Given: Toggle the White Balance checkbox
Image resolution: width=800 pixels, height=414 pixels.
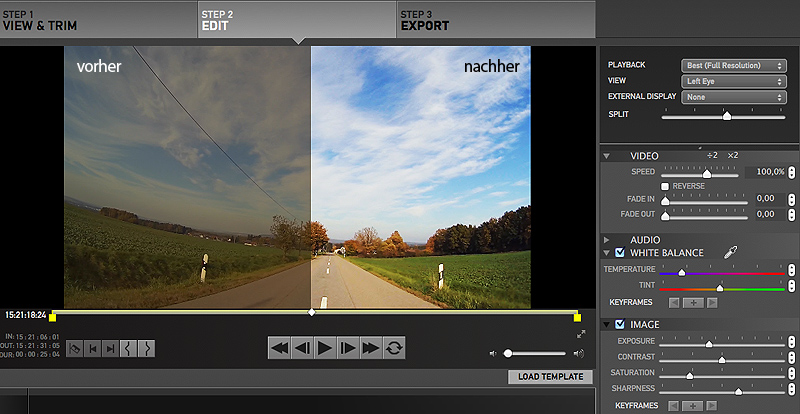Looking at the screenshot, I should (x=620, y=253).
